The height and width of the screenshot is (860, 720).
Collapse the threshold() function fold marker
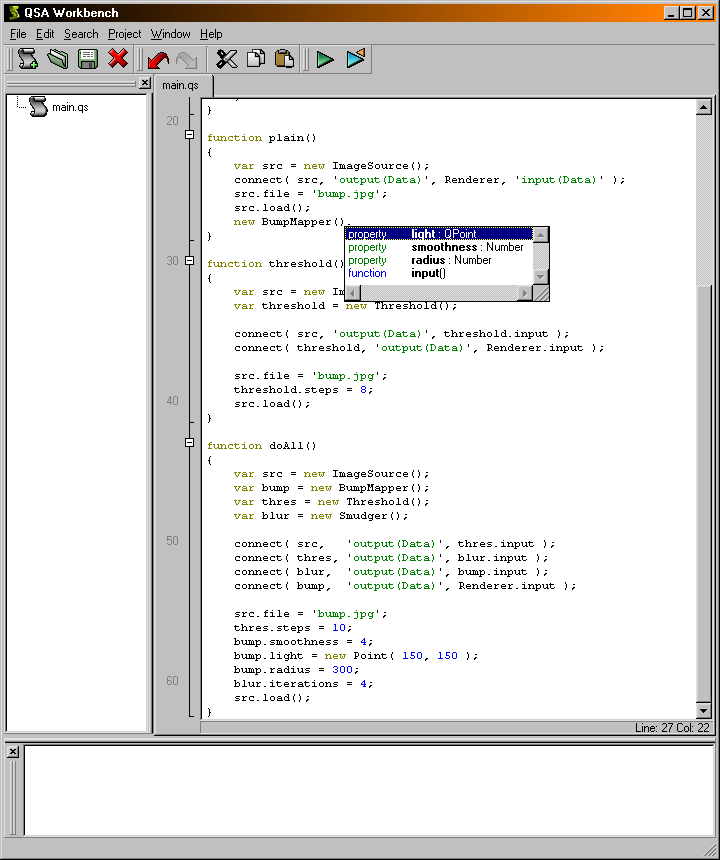pyautogui.click(x=189, y=261)
